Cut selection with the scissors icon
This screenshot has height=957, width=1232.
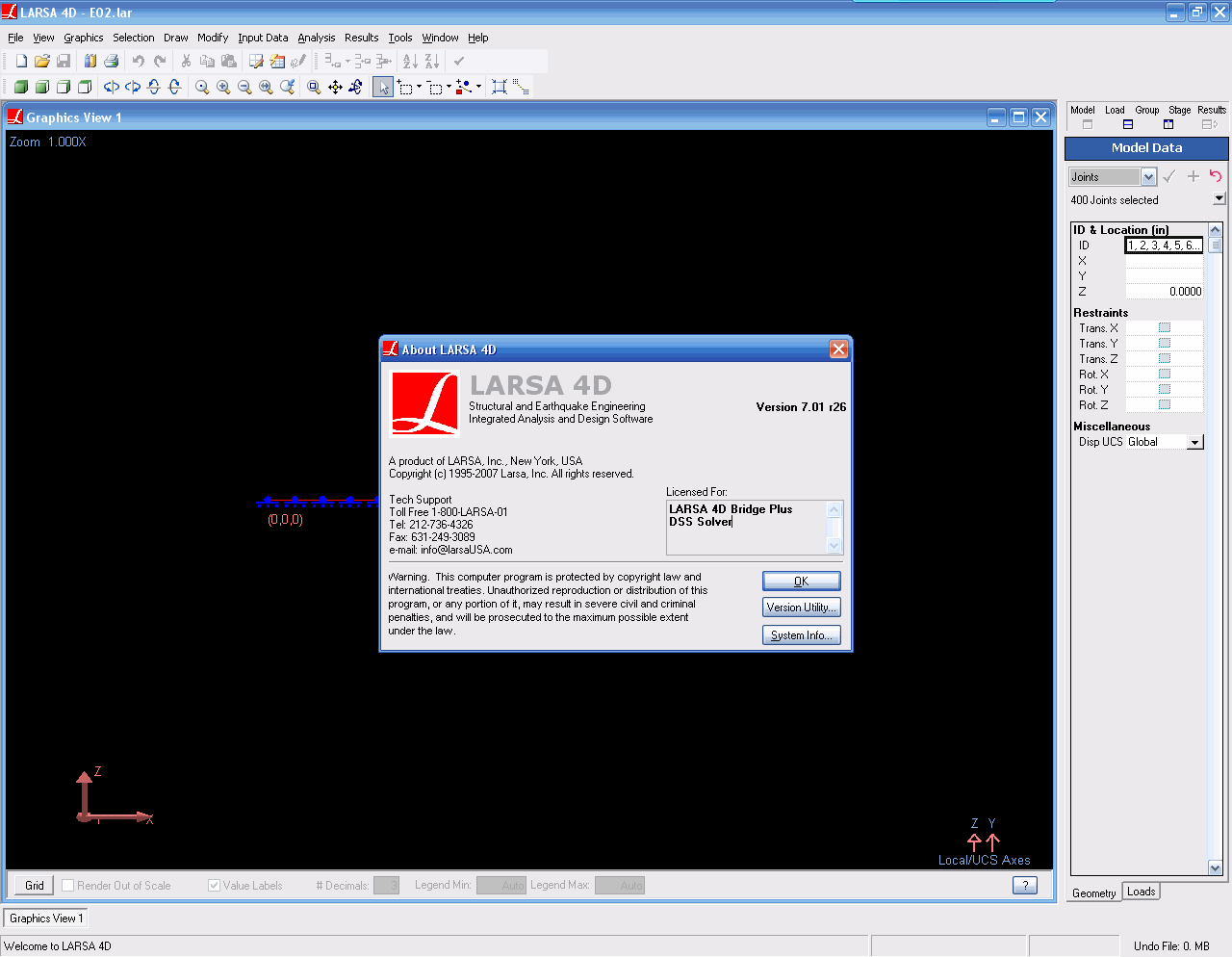pyautogui.click(x=186, y=61)
